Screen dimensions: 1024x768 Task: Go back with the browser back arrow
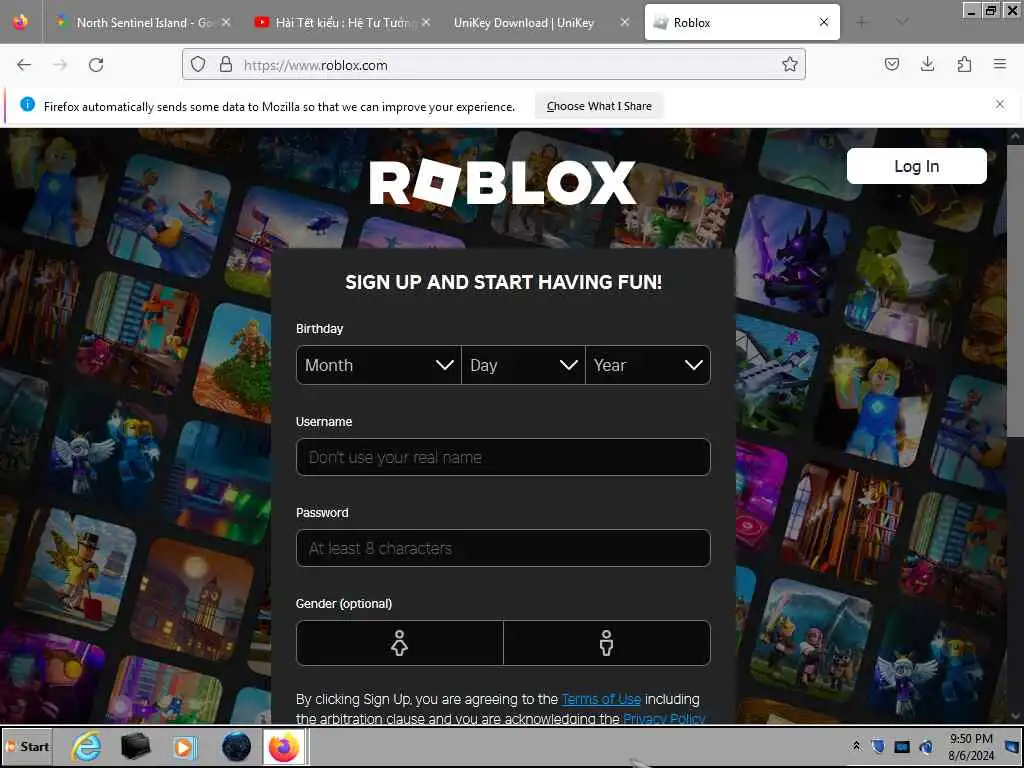click(24, 65)
